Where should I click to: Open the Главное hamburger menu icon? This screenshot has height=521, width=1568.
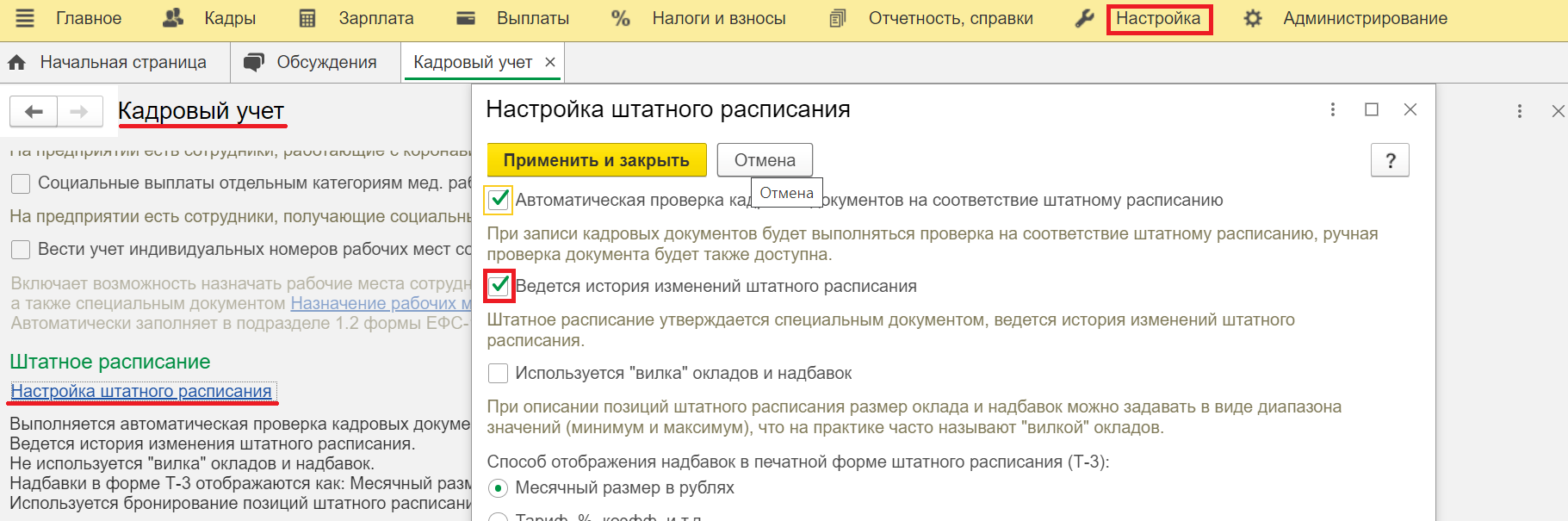[25, 18]
